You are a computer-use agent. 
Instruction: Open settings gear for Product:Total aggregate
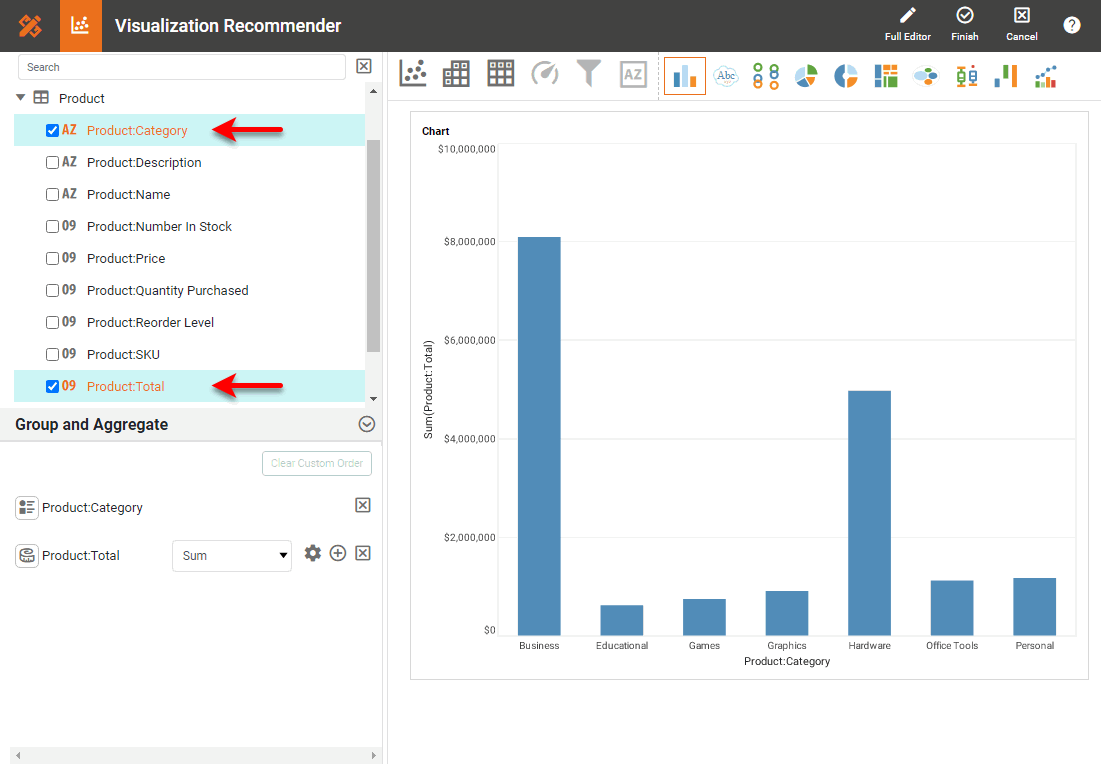point(313,553)
